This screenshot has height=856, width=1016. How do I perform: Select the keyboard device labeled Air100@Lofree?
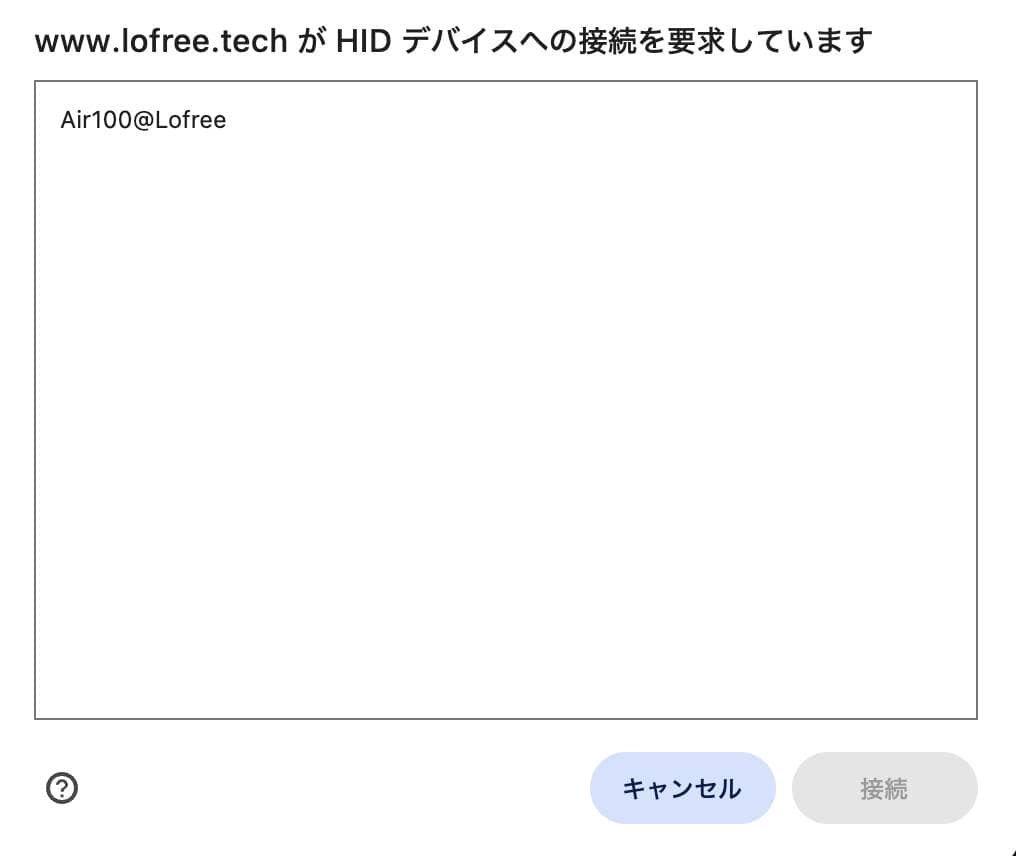143,120
